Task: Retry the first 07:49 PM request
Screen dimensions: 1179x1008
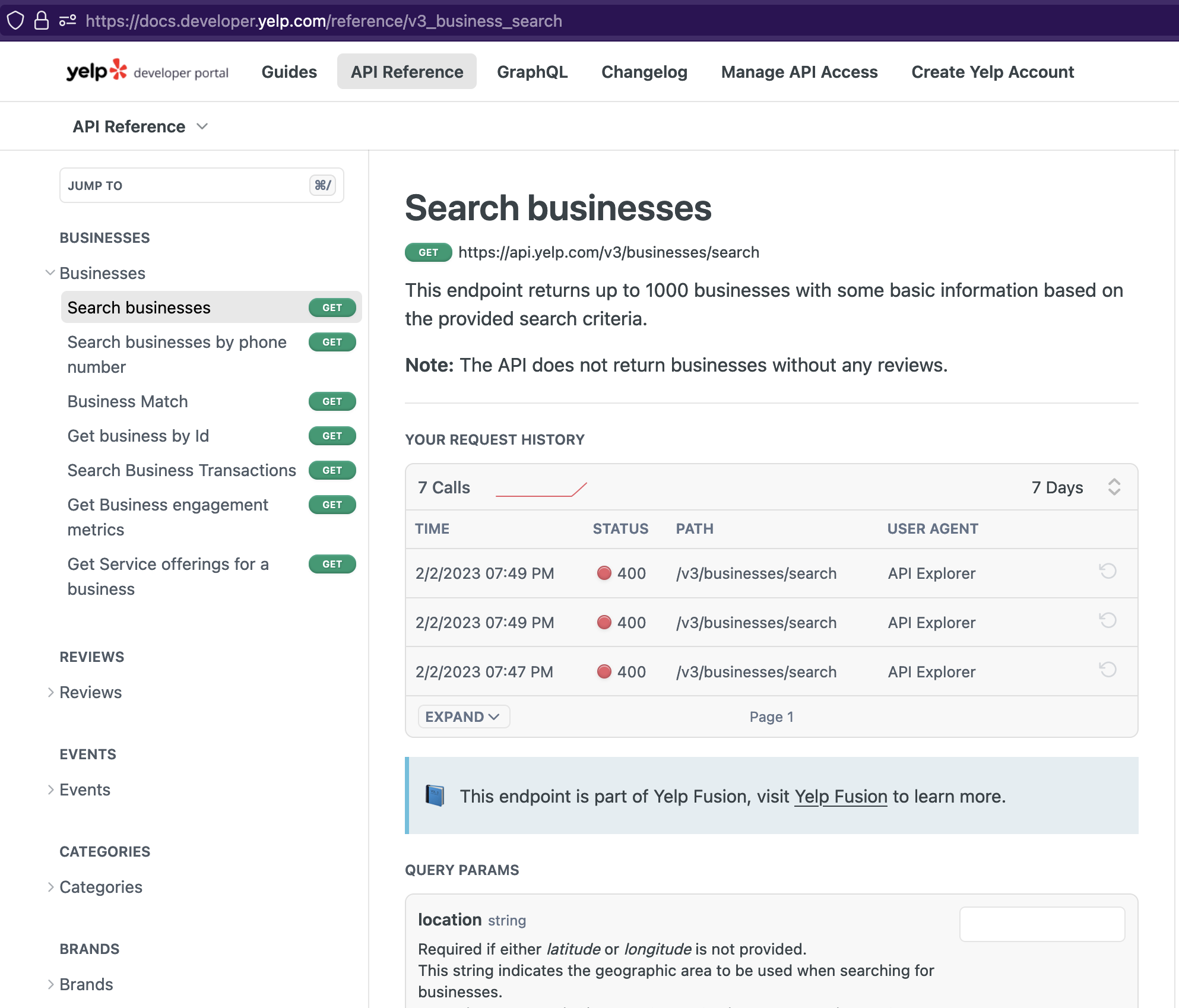Action: coord(1107,572)
